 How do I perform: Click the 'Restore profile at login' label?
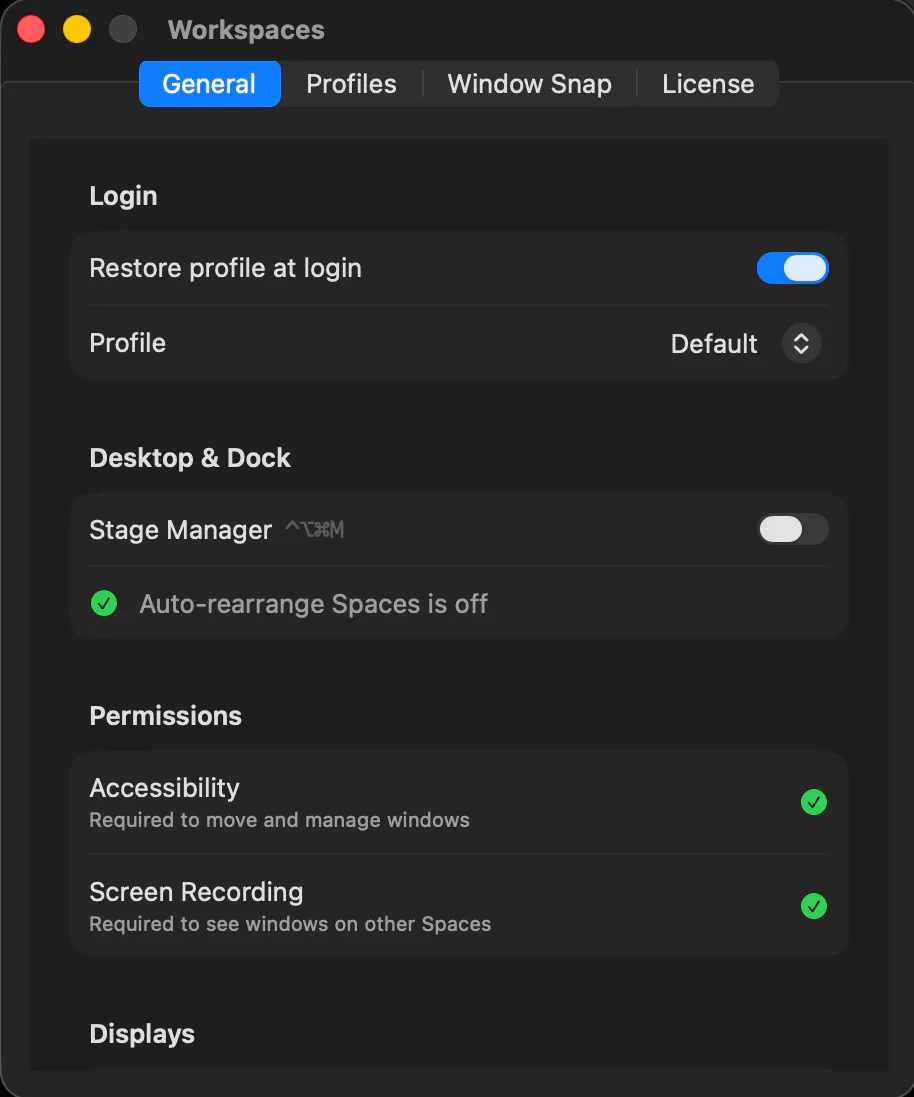(x=225, y=269)
